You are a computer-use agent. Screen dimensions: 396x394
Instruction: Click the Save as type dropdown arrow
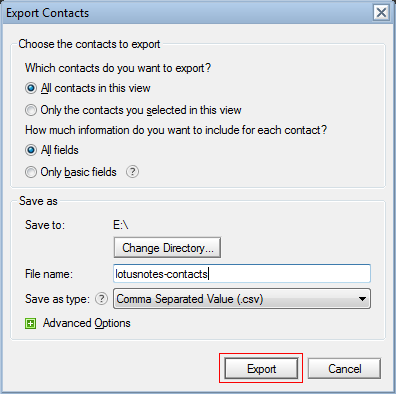pos(362,299)
